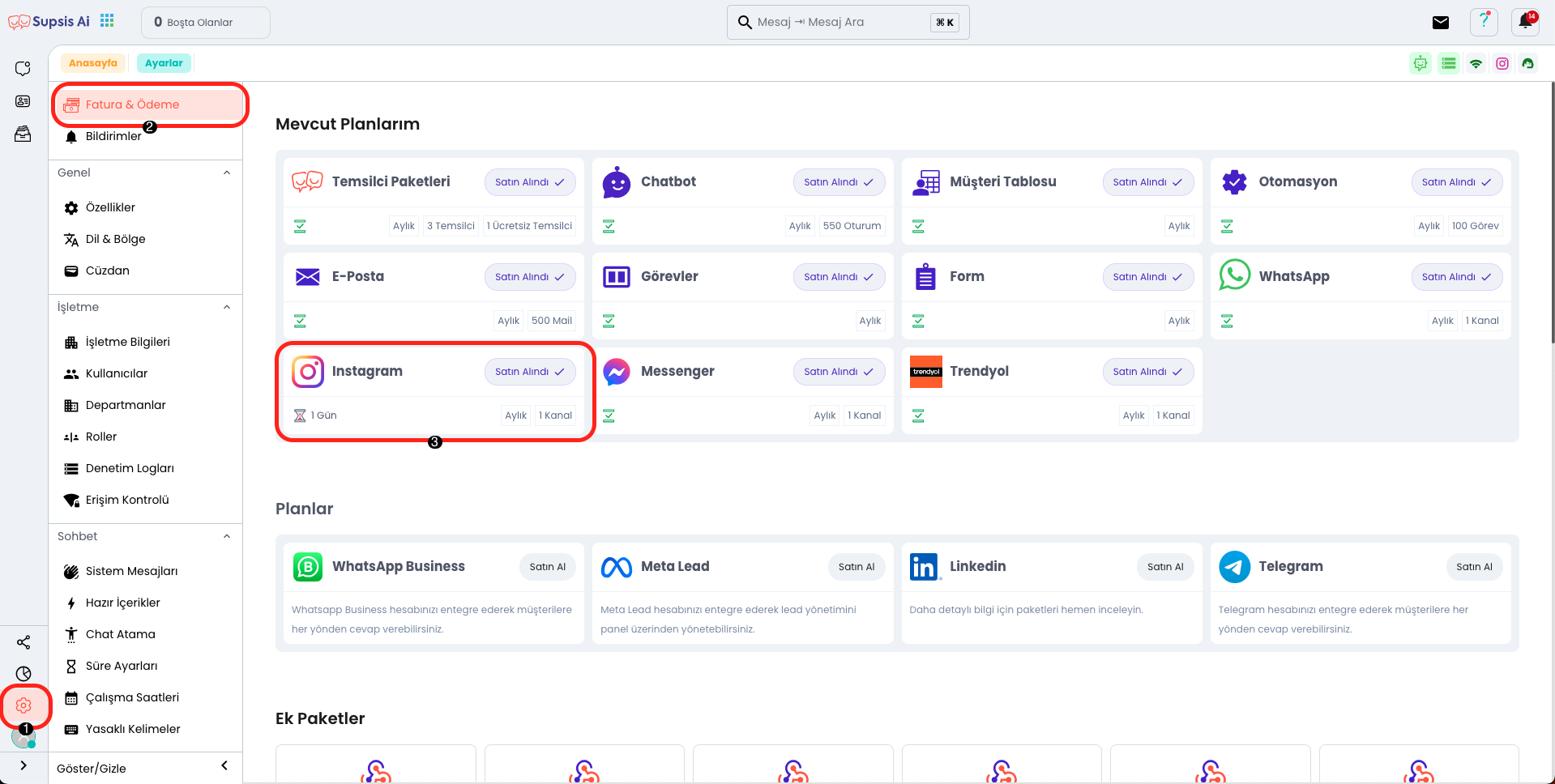Viewport: 1555px width, 784px height.
Task: Open Çalışma Saatleri item
Action: (146, 697)
